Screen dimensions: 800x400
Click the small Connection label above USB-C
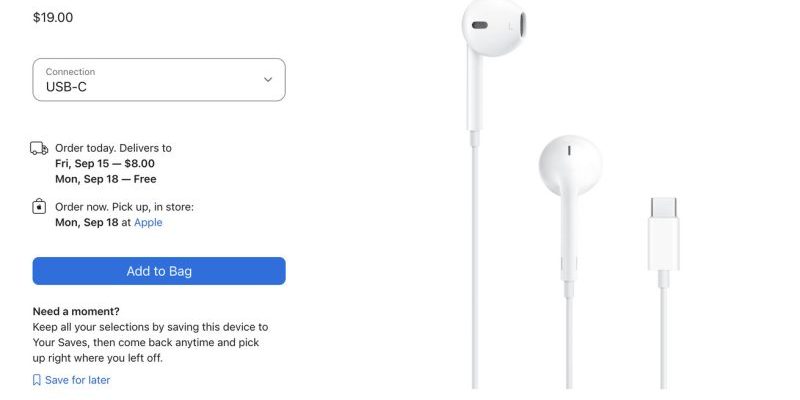(x=70, y=72)
